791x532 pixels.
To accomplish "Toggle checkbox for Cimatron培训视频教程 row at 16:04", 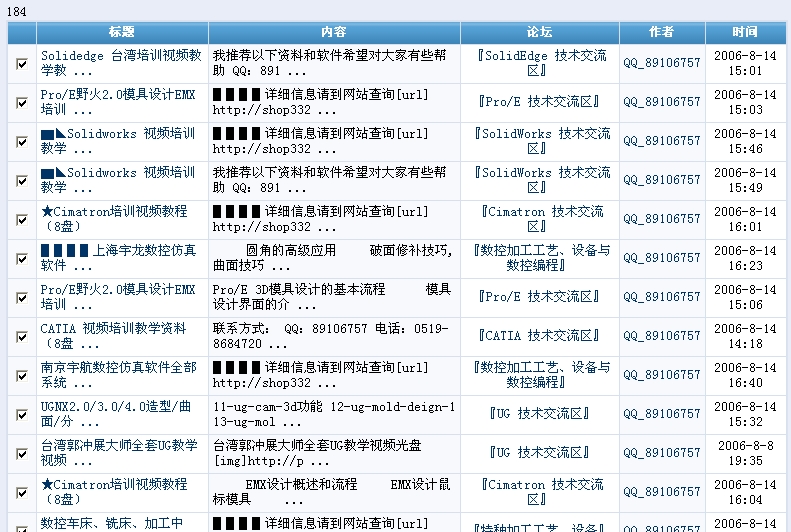I will [22, 493].
